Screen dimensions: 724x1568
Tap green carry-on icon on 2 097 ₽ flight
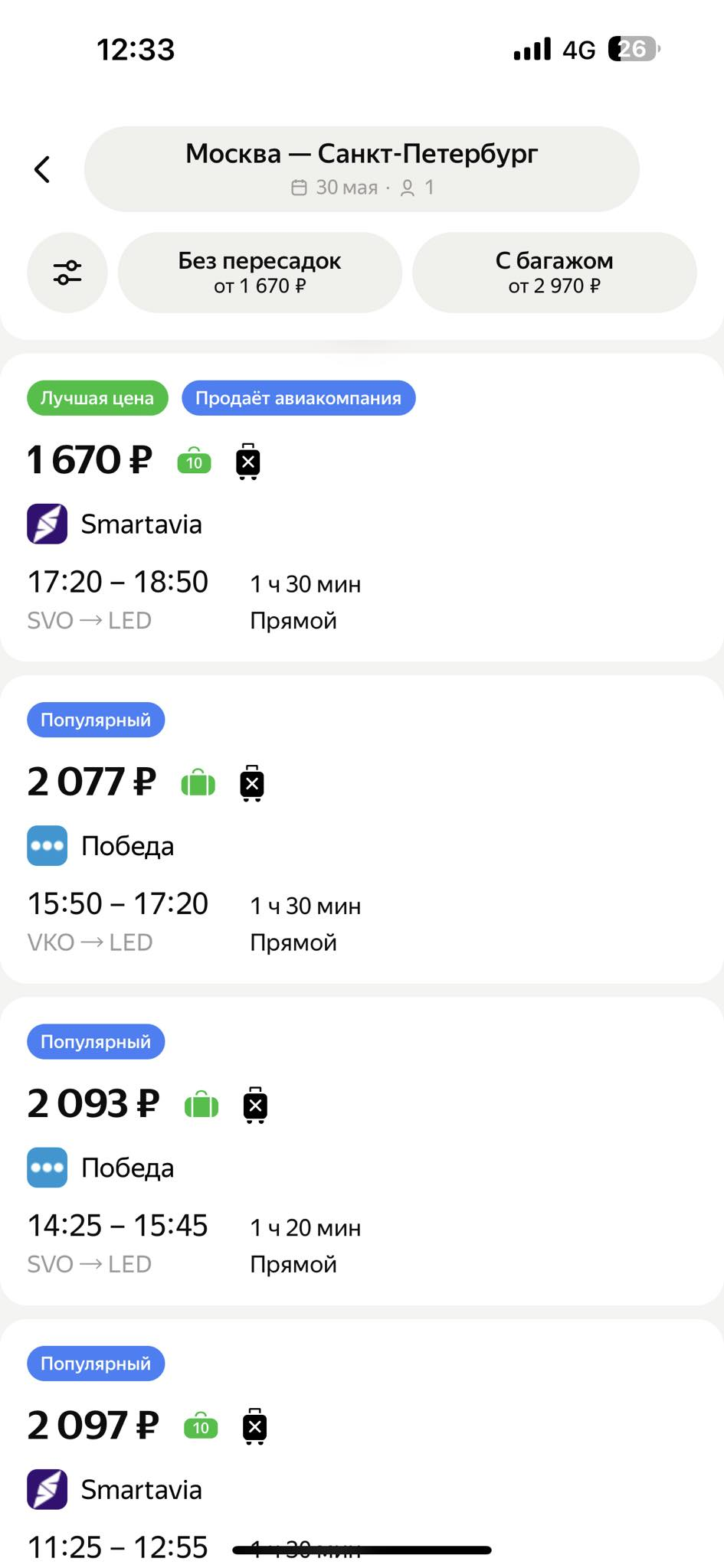201,1426
